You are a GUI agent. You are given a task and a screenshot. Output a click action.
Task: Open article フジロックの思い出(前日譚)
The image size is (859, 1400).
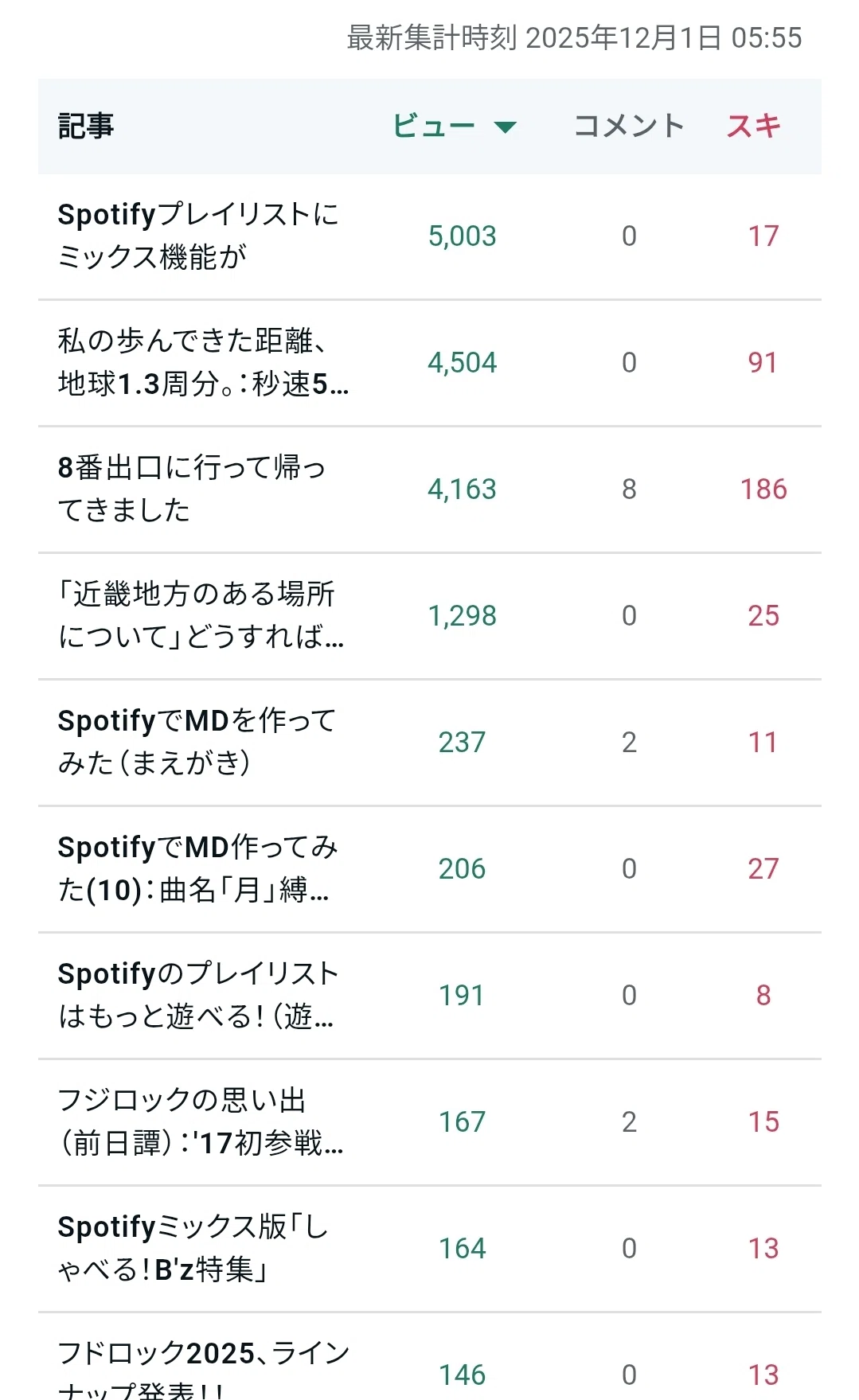click(201, 1121)
